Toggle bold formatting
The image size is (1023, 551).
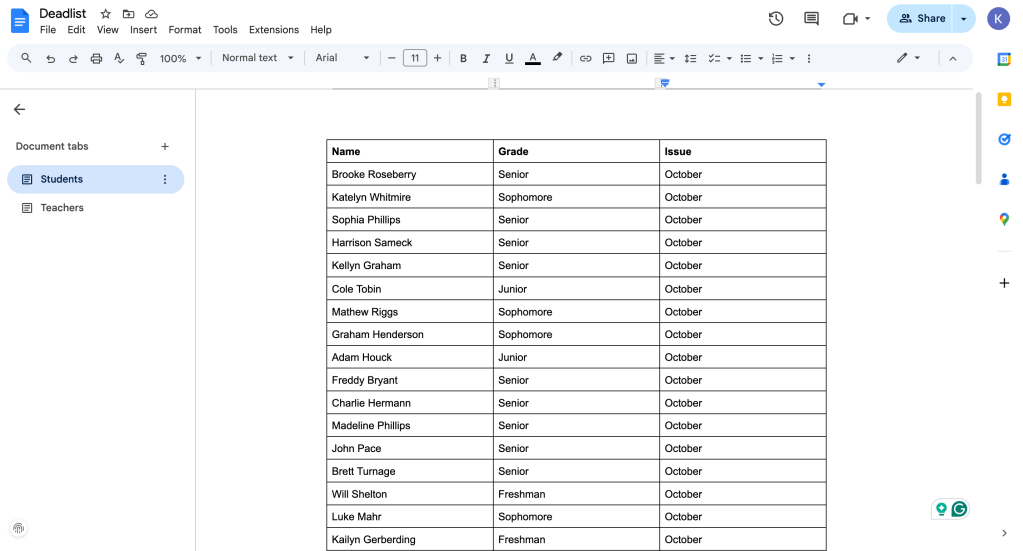pos(463,58)
